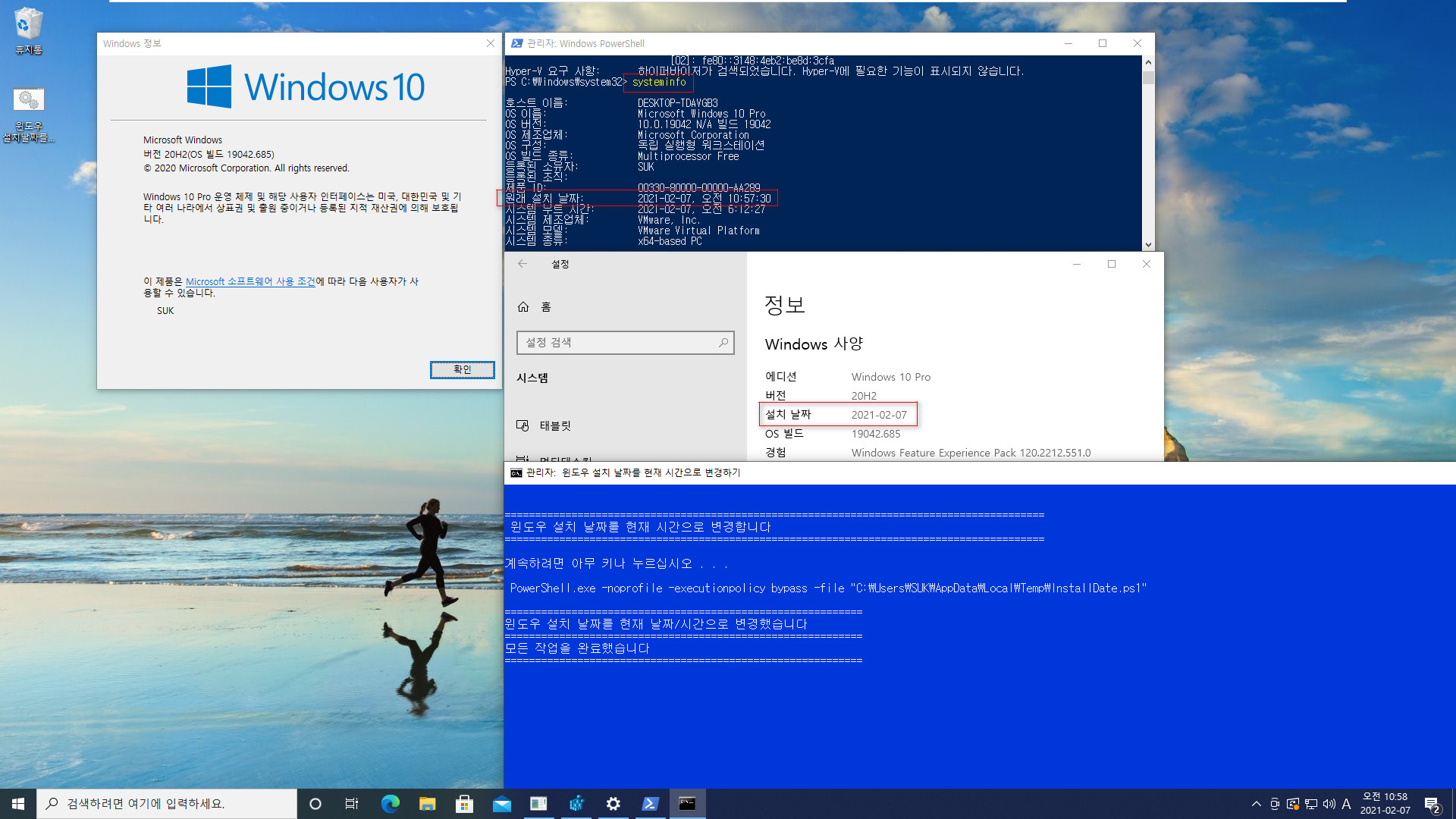The height and width of the screenshot is (819, 1456).
Task: Click the 확인 button in Windows 정보
Action: 462,369
